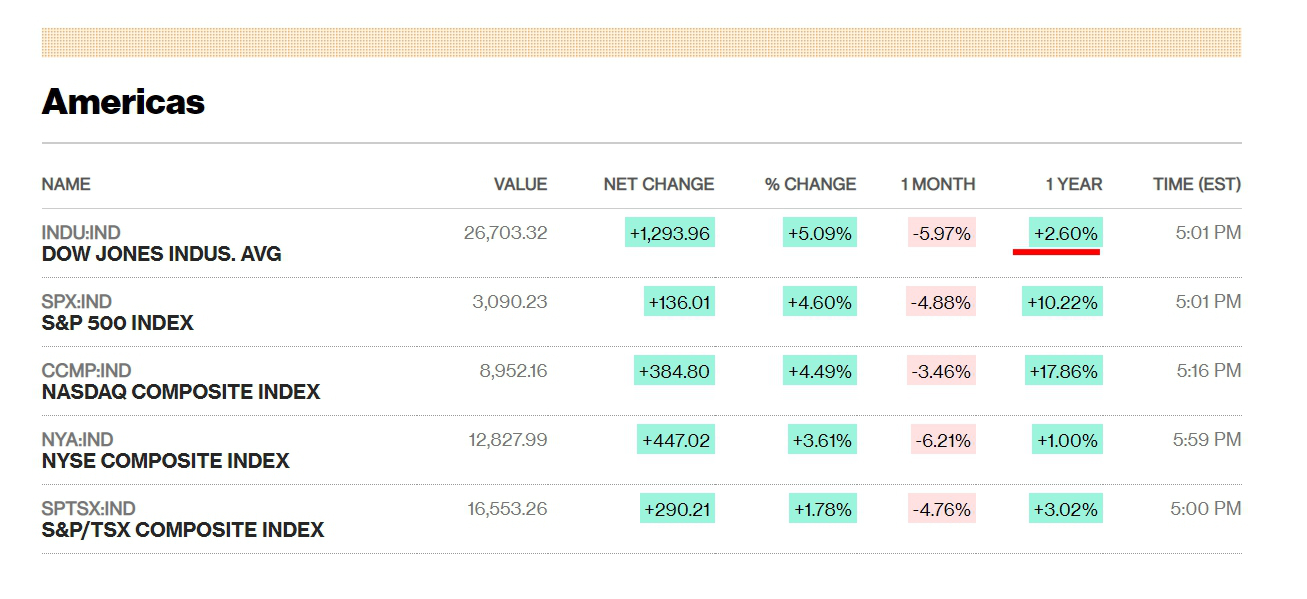Click the TIME (EST) column header
This screenshot has height=599, width=1307.
click(x=1197, y=184)
